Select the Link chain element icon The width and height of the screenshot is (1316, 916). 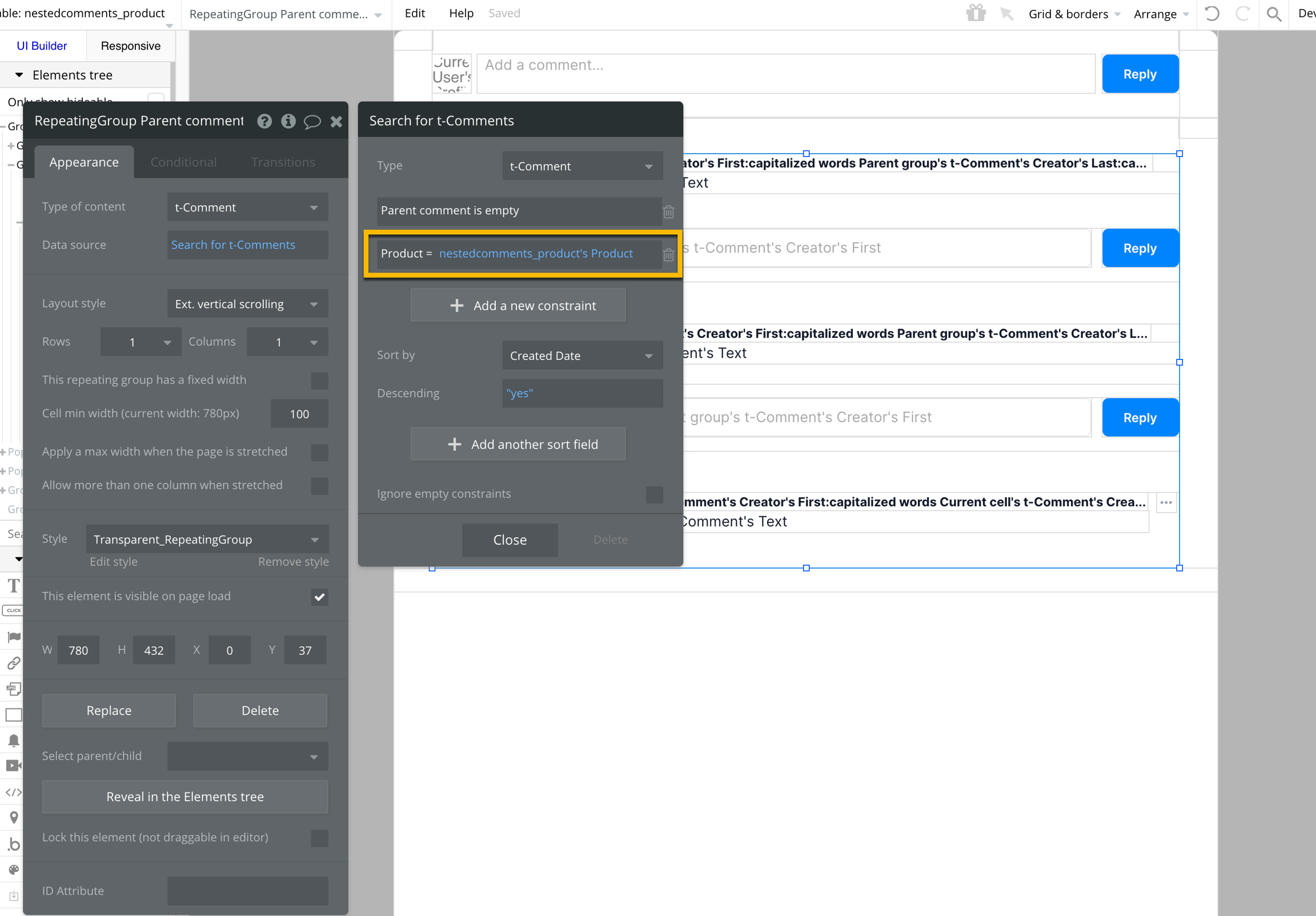(x=13, y=663)
